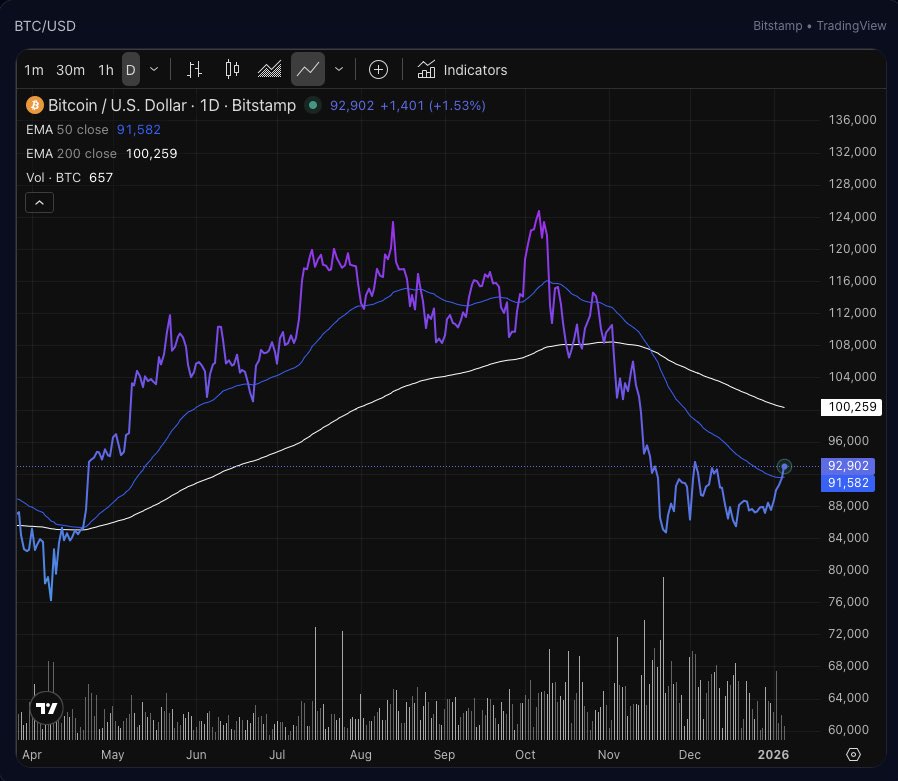Viewport: 898px width, 781px height.
Task: Select the Line chart style
Action: click(308, 70)
